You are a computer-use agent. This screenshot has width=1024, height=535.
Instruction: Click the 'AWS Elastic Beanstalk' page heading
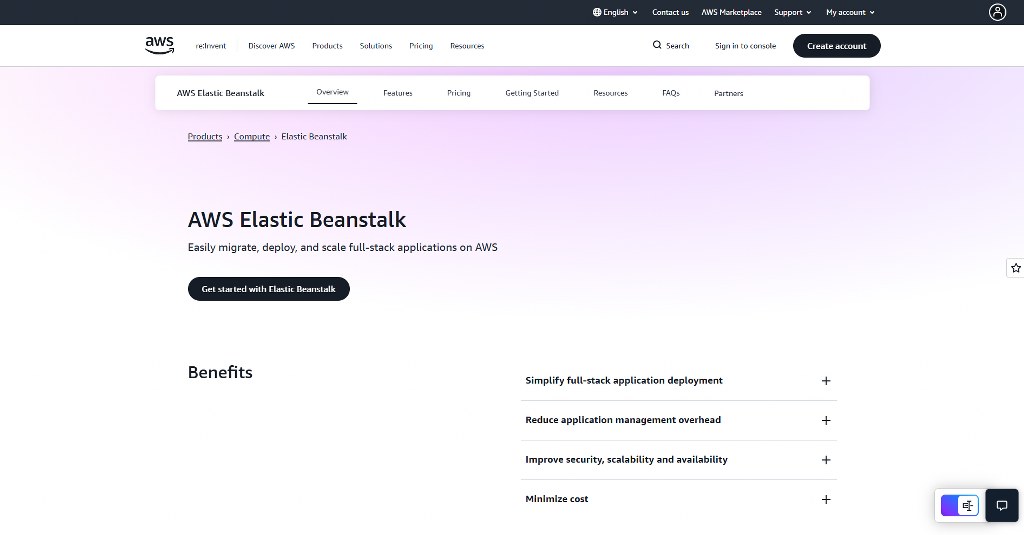pyautogui.click(x=296, y=219)
